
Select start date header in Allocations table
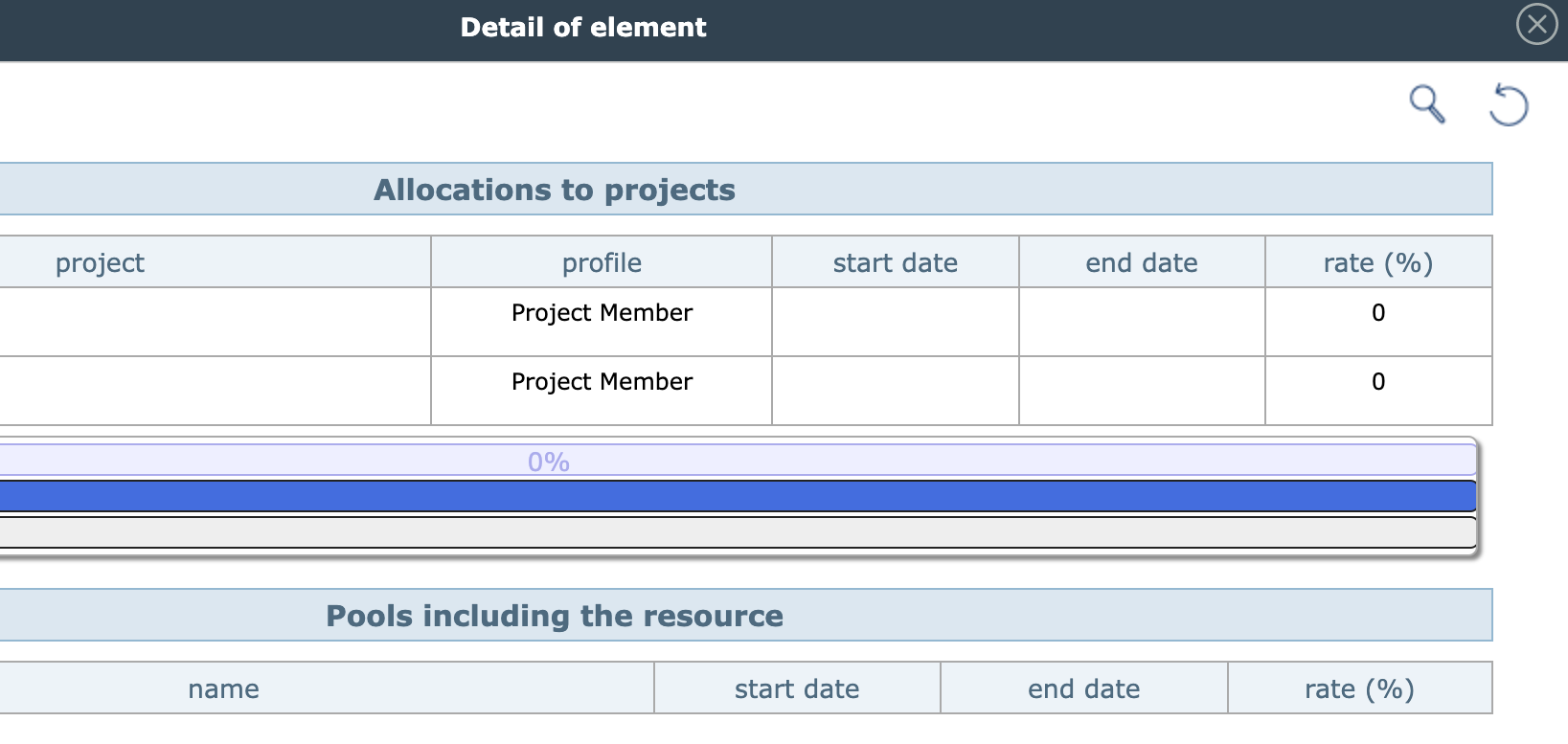pos(895,262)
